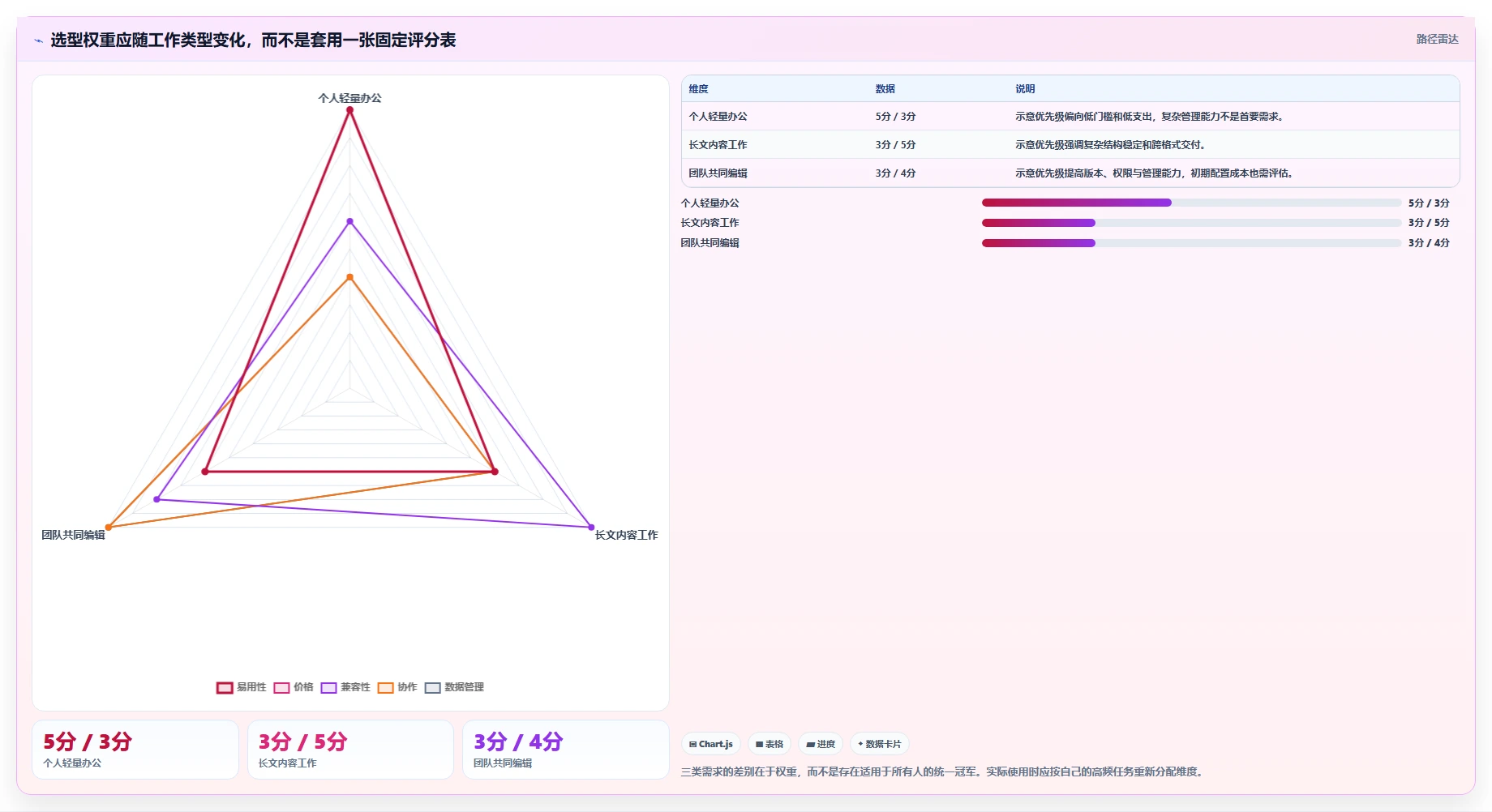Screen dimensions: 1492x812
Task: Click the purple data point on the 个人轻量办公 axis
Action: [350, 221]
